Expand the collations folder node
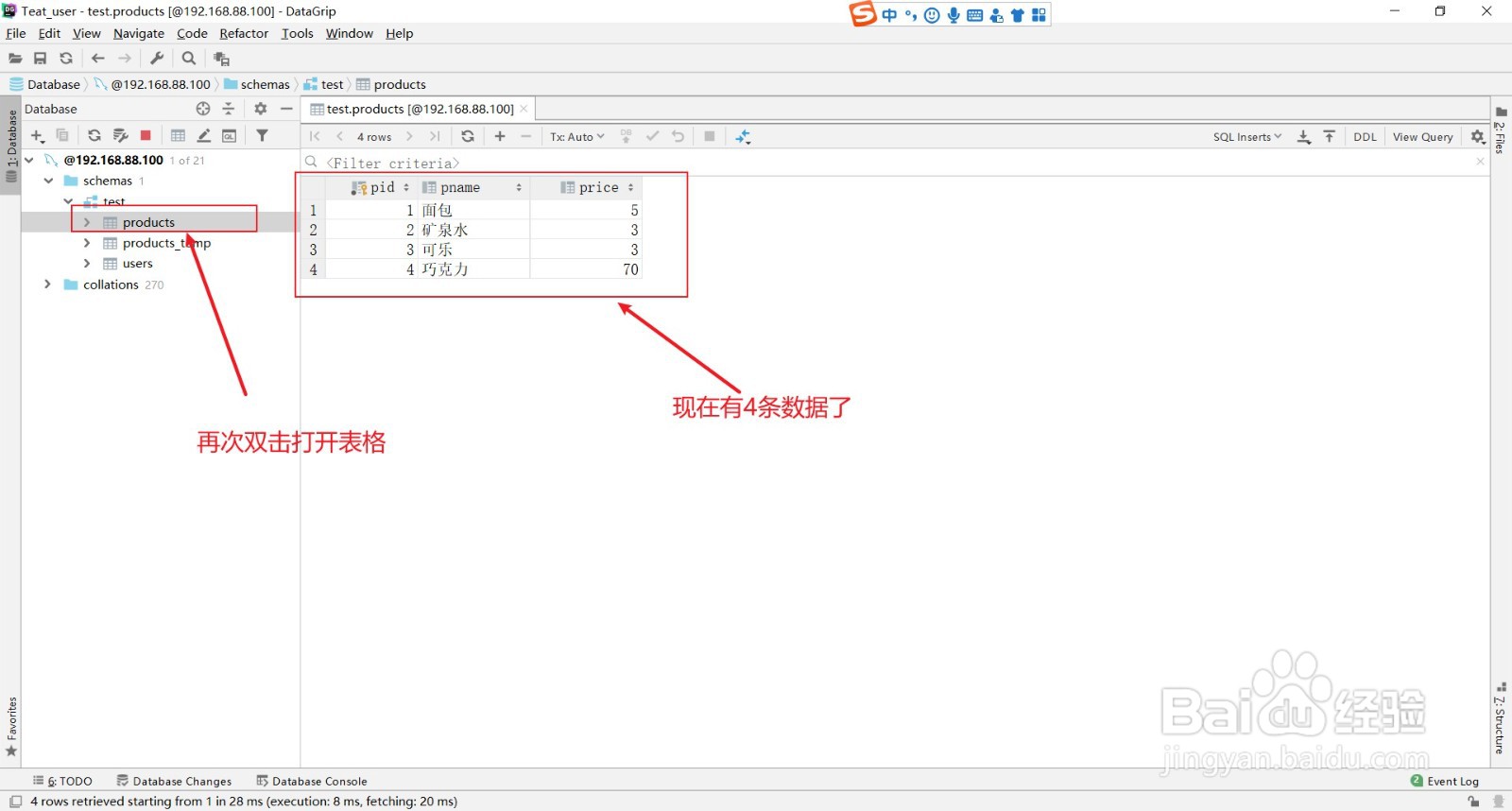This screenshot has height=811, width=1512. pos(48,285)
